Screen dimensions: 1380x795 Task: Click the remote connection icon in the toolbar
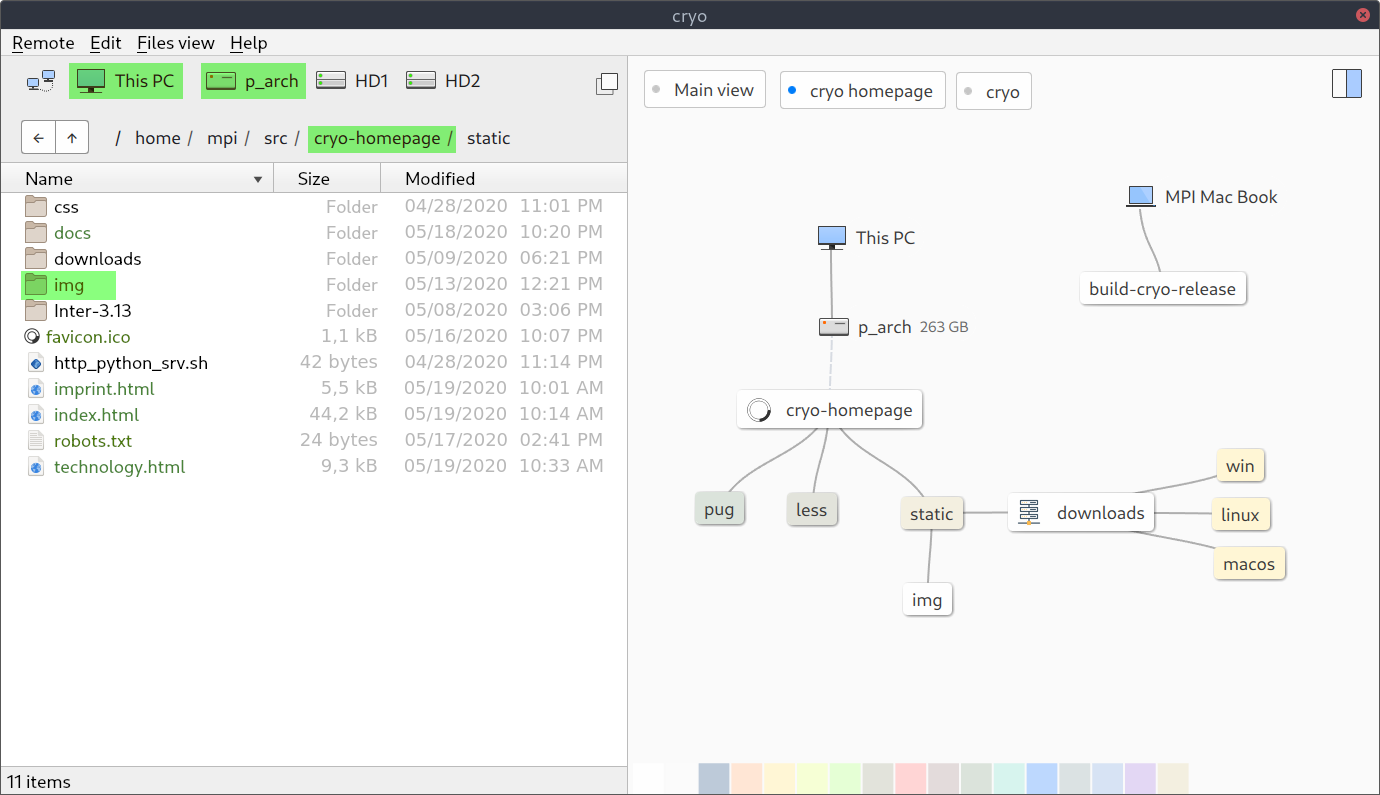[41, 80]
